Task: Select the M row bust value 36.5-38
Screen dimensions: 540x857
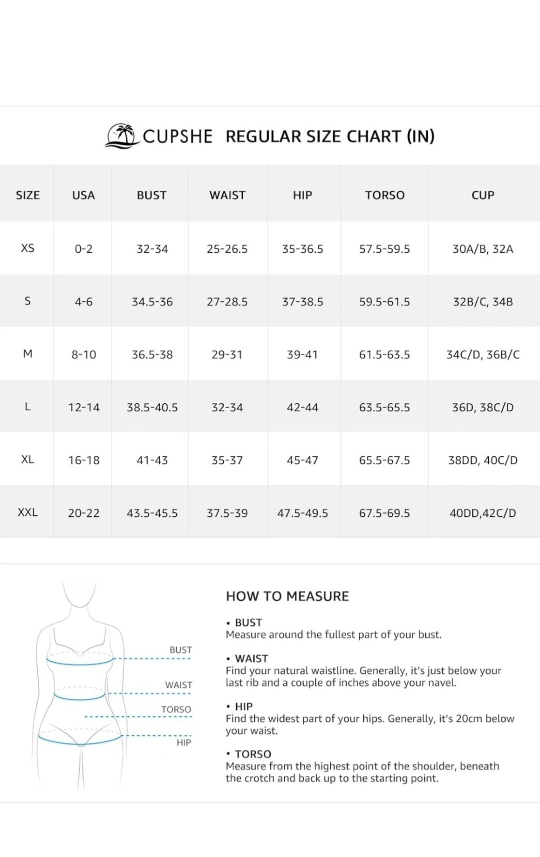Action: point(152,355)
